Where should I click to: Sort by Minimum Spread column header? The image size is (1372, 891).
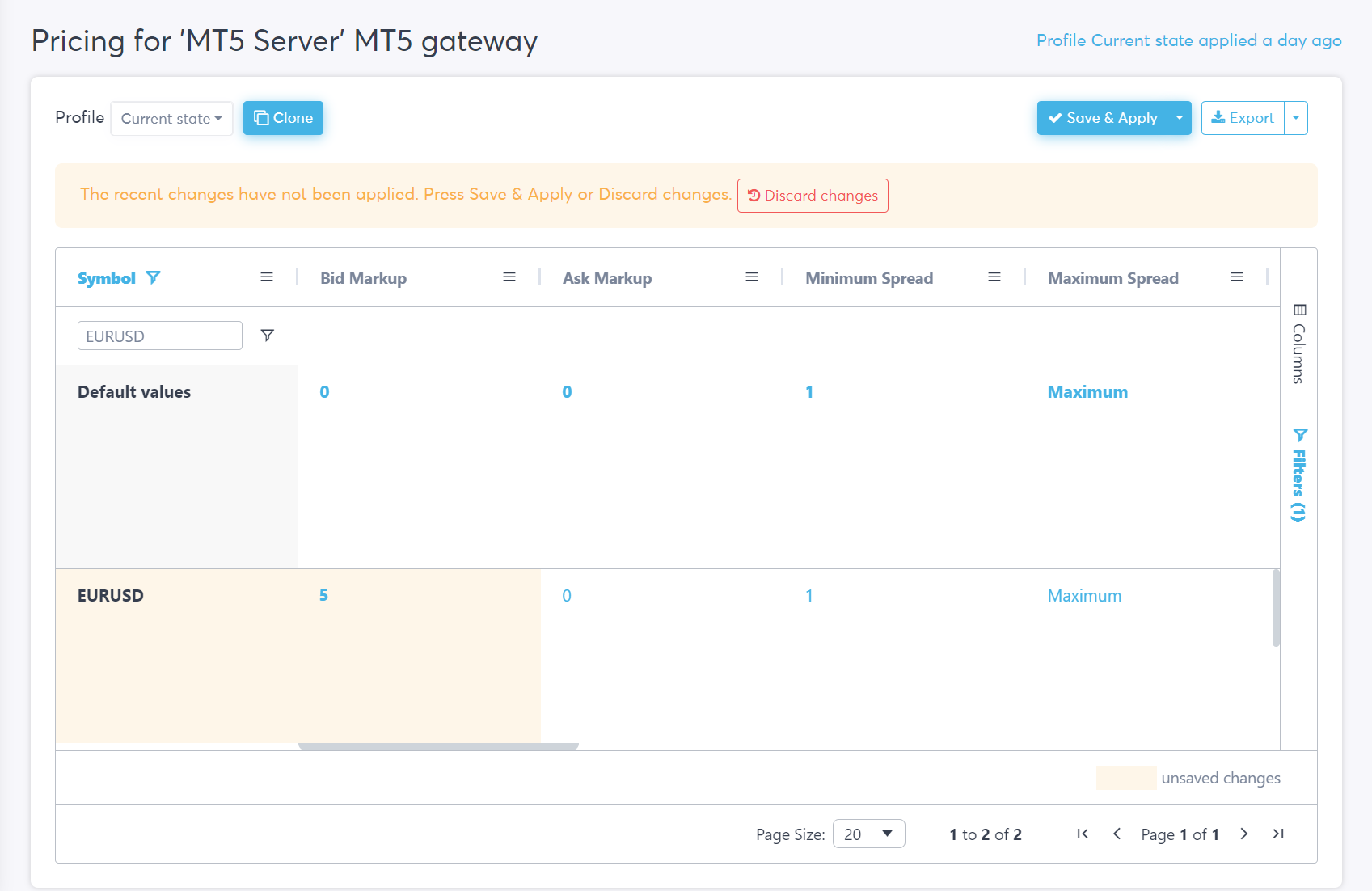pos(869,278)
